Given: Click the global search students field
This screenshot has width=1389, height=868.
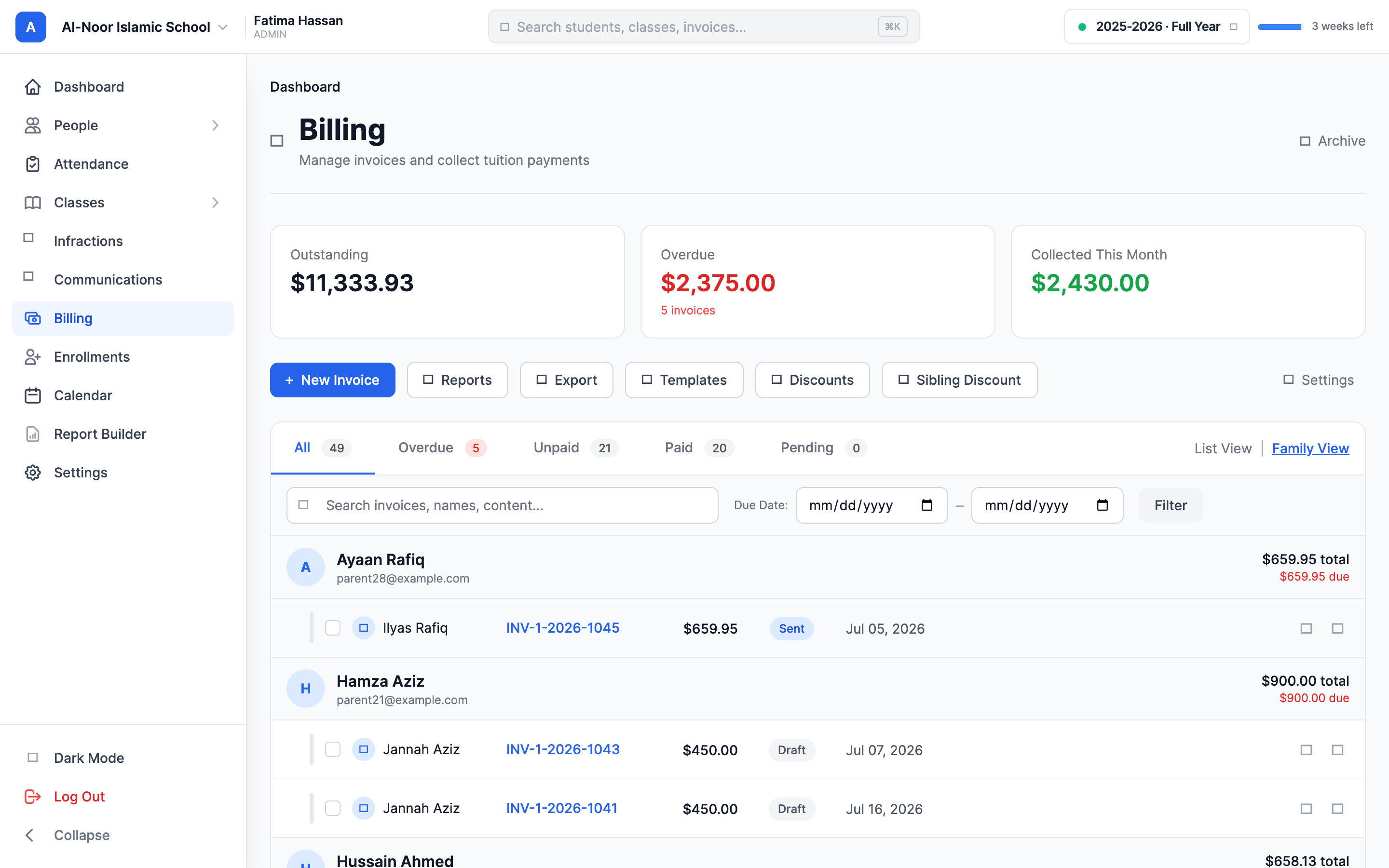Looking at the screenshot, I should [x=704, y=27].
